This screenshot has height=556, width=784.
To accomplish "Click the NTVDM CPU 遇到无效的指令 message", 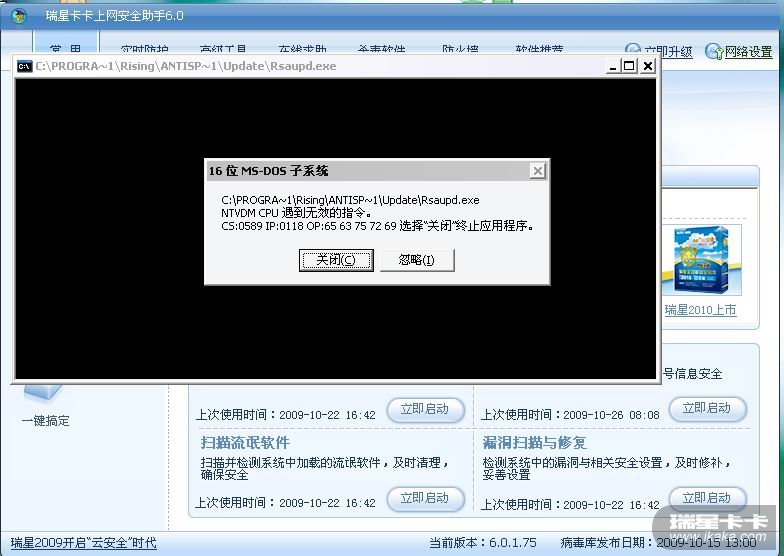I will (296, 213).
